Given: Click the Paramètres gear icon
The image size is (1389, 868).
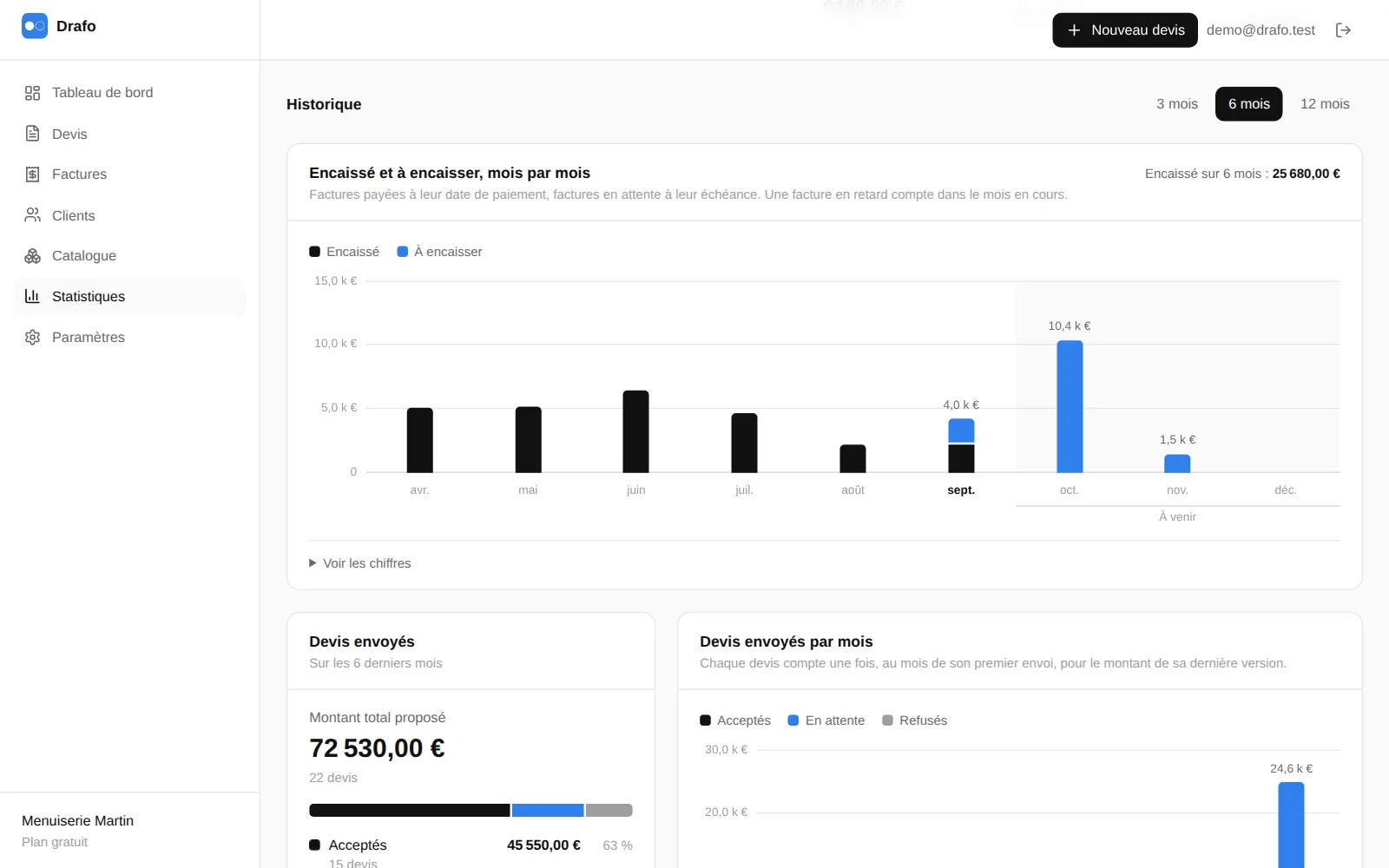Looking at the screenshot, I should click(x=32, y=337).
